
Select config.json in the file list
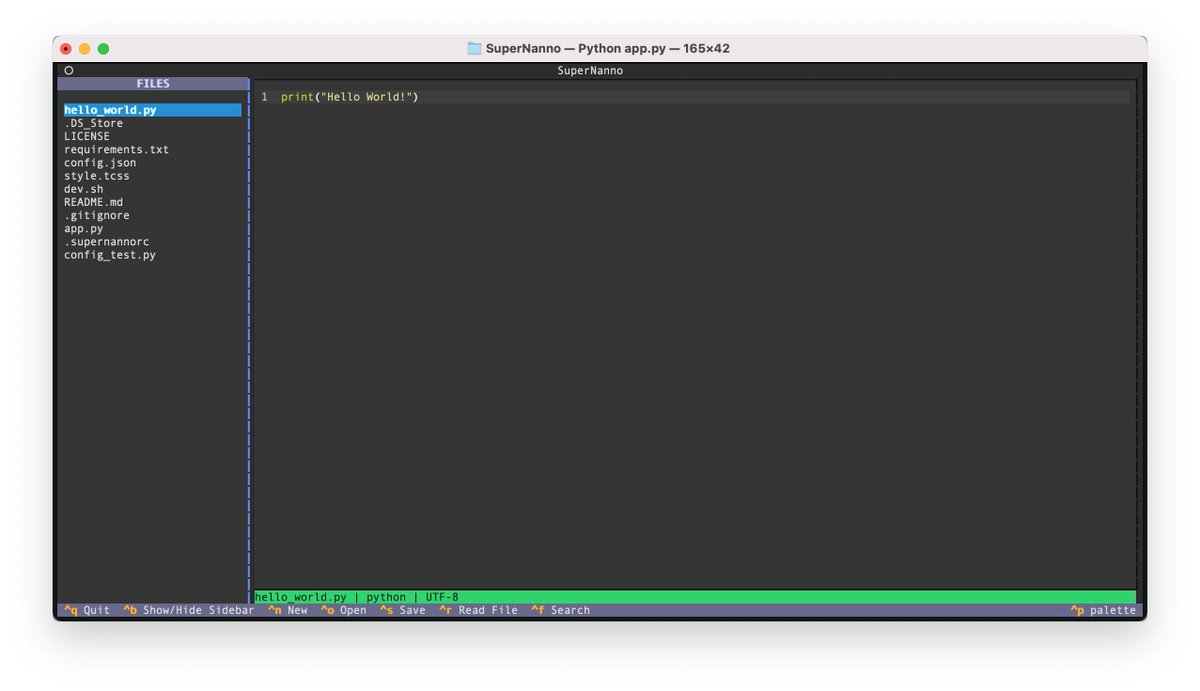[100, 162]
